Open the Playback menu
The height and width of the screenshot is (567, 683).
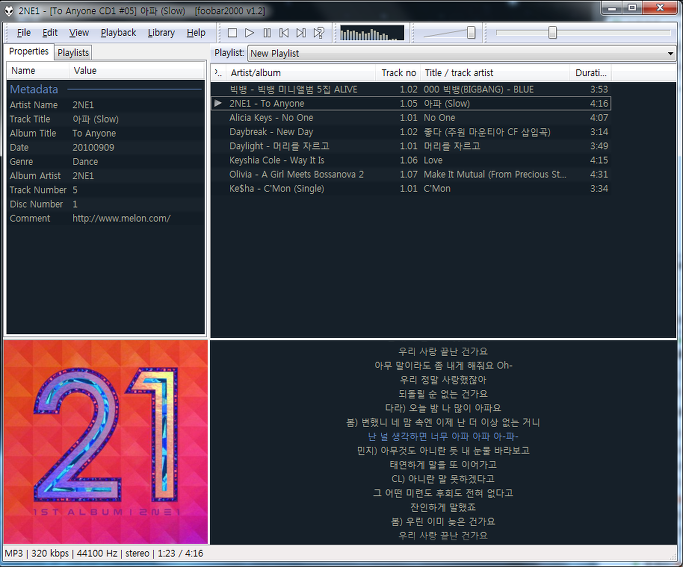tap(118, 33)
